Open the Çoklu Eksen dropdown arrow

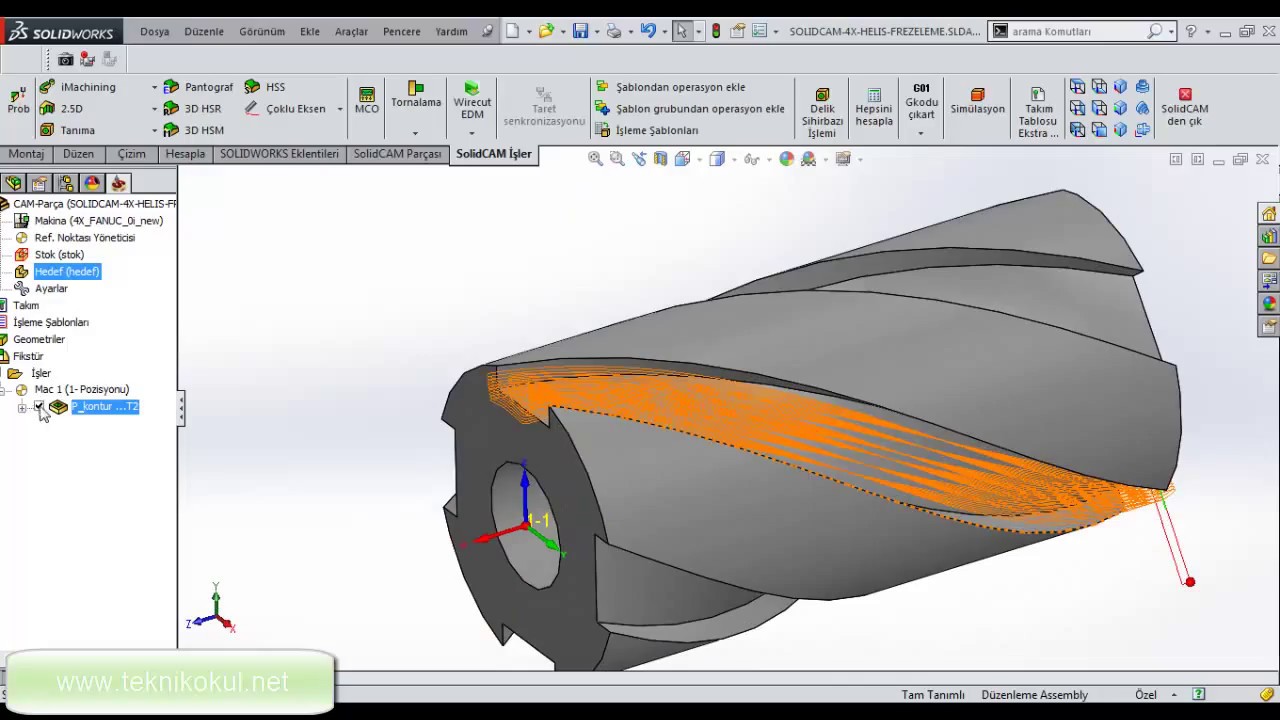340,109
